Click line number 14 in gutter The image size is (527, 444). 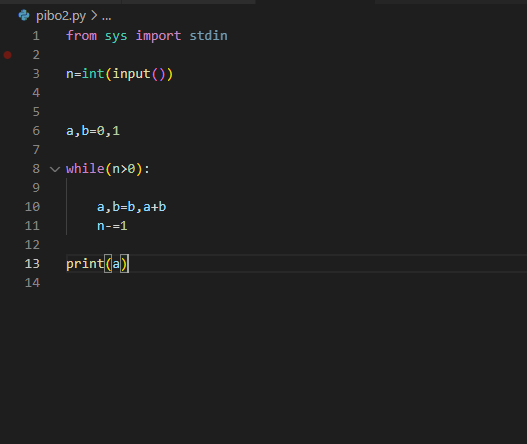(32, 283)
